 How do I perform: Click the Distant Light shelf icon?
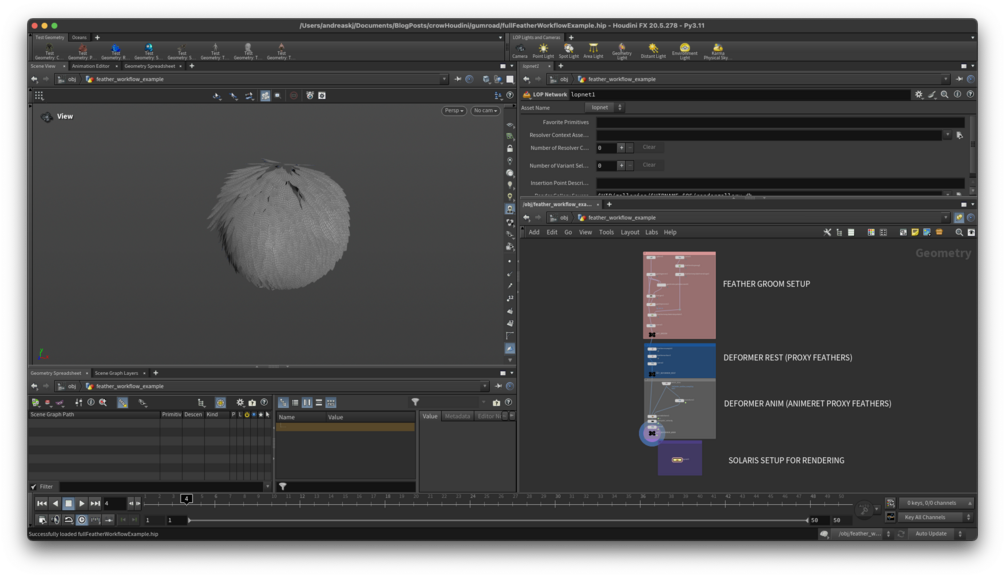coord(653,50)
